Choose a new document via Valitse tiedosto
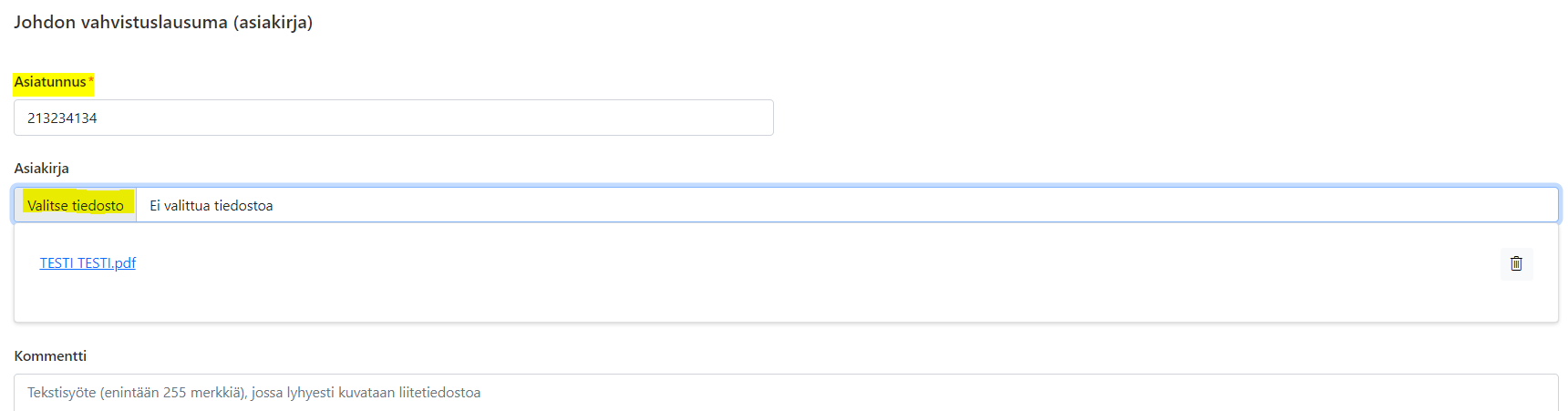1568x411 pixels. 76,205
